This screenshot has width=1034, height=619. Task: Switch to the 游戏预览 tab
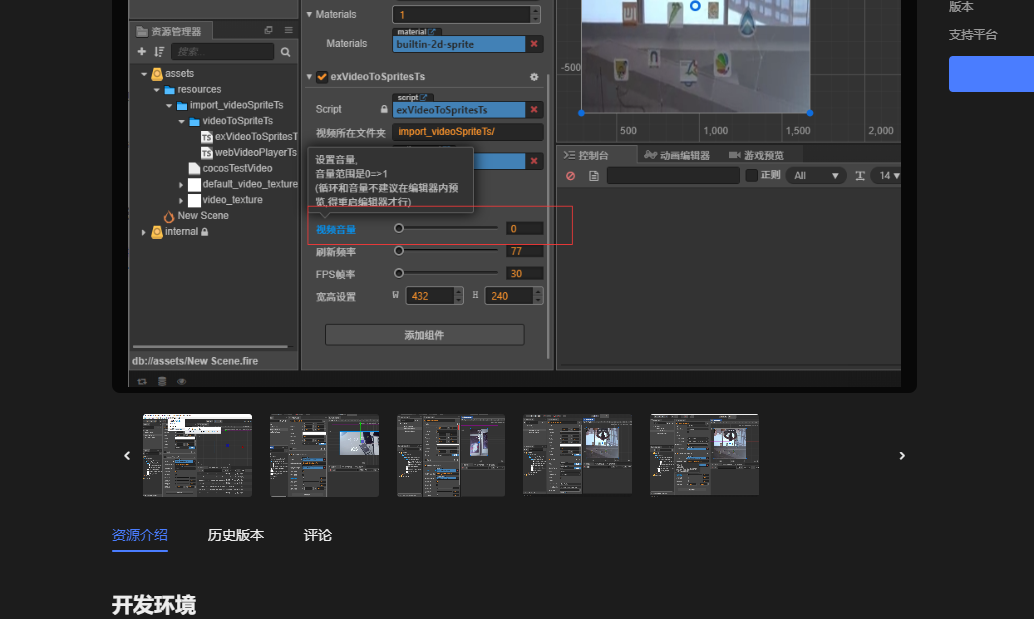[x=756, y=155]
